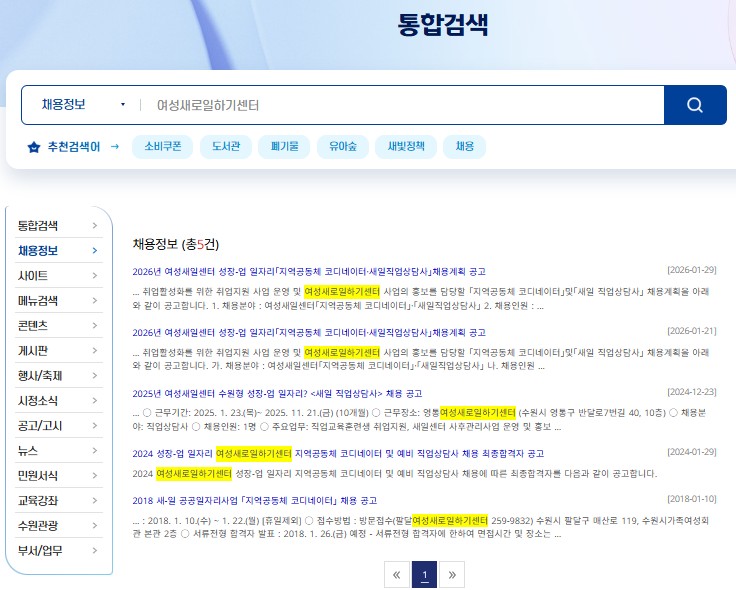
Task: Click the chevron arrow next to 뉴스
Action: click(x=95, y=451)
